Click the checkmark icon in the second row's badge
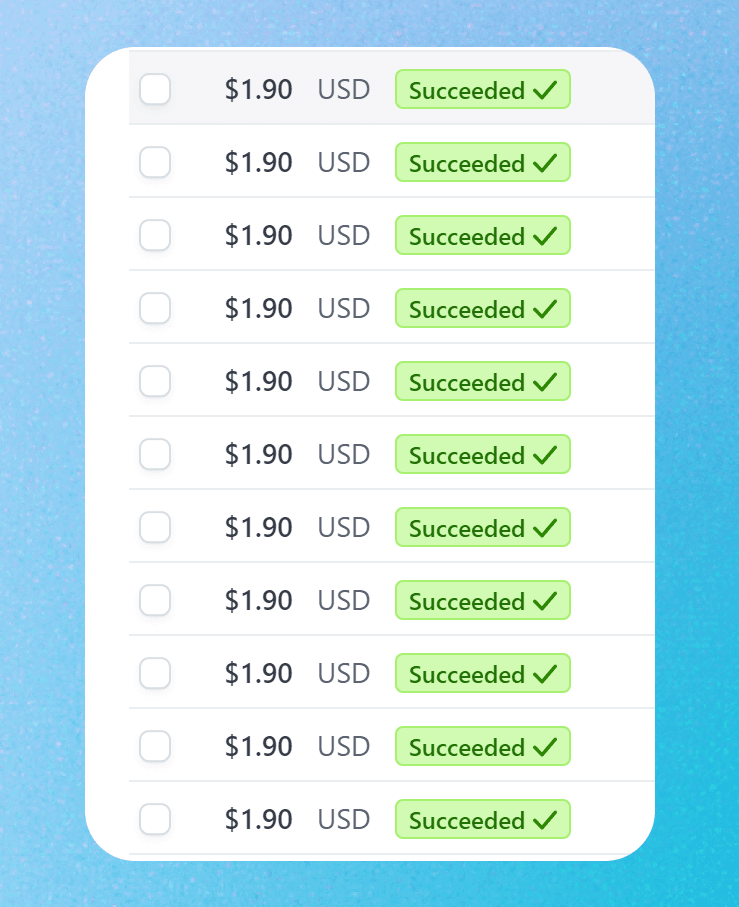This screenshot has height=907, width=739. point(545,163)
